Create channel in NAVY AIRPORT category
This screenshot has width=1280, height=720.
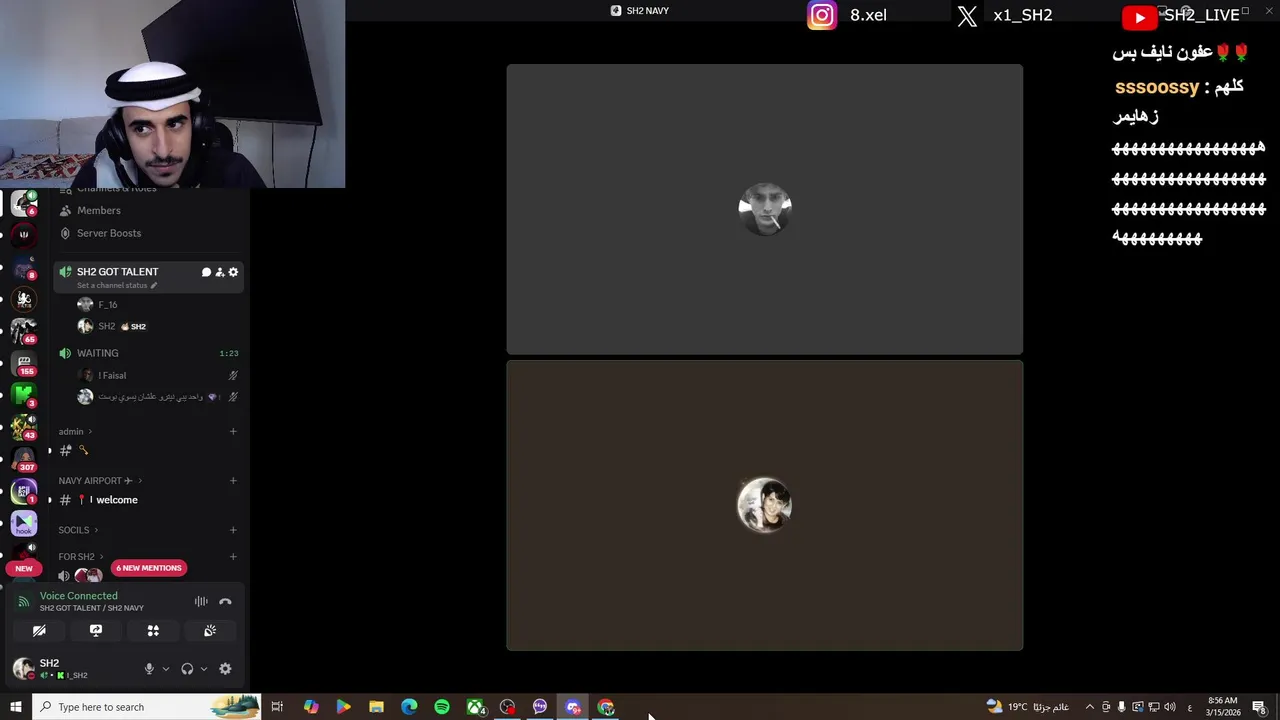(x=233, y=481)
